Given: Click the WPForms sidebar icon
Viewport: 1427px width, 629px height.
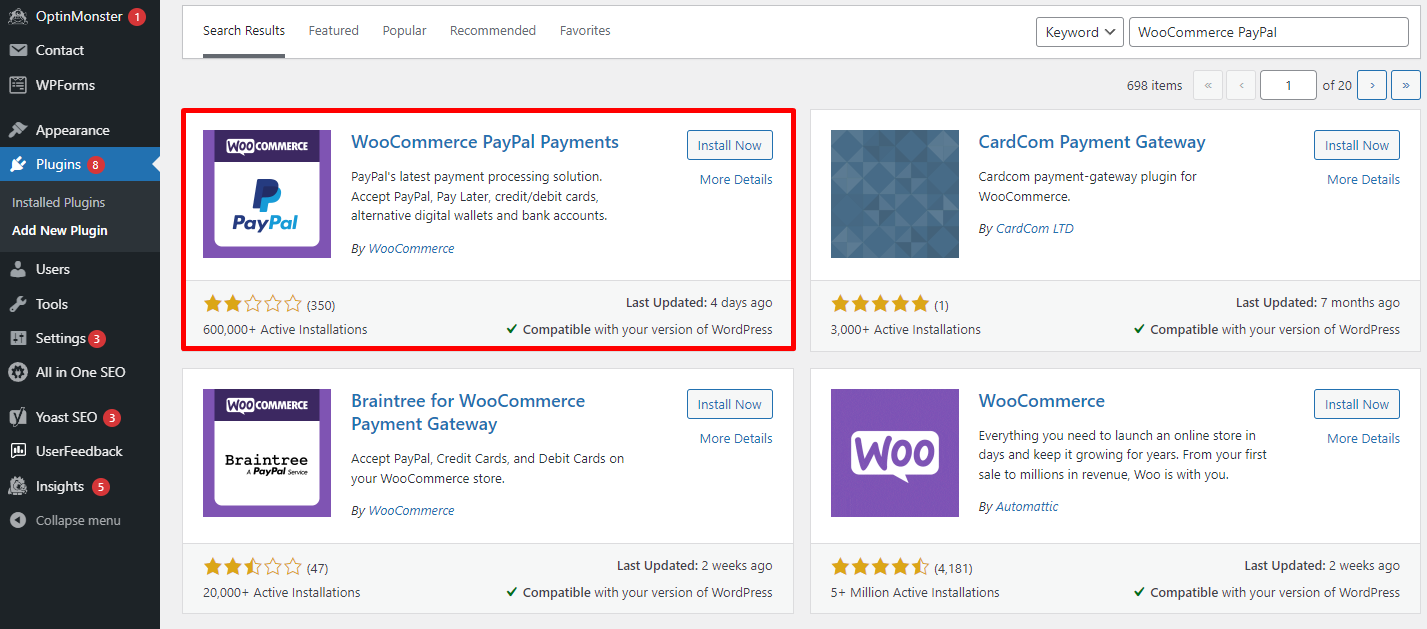Looking at the screenshot, I should [18, 85].
